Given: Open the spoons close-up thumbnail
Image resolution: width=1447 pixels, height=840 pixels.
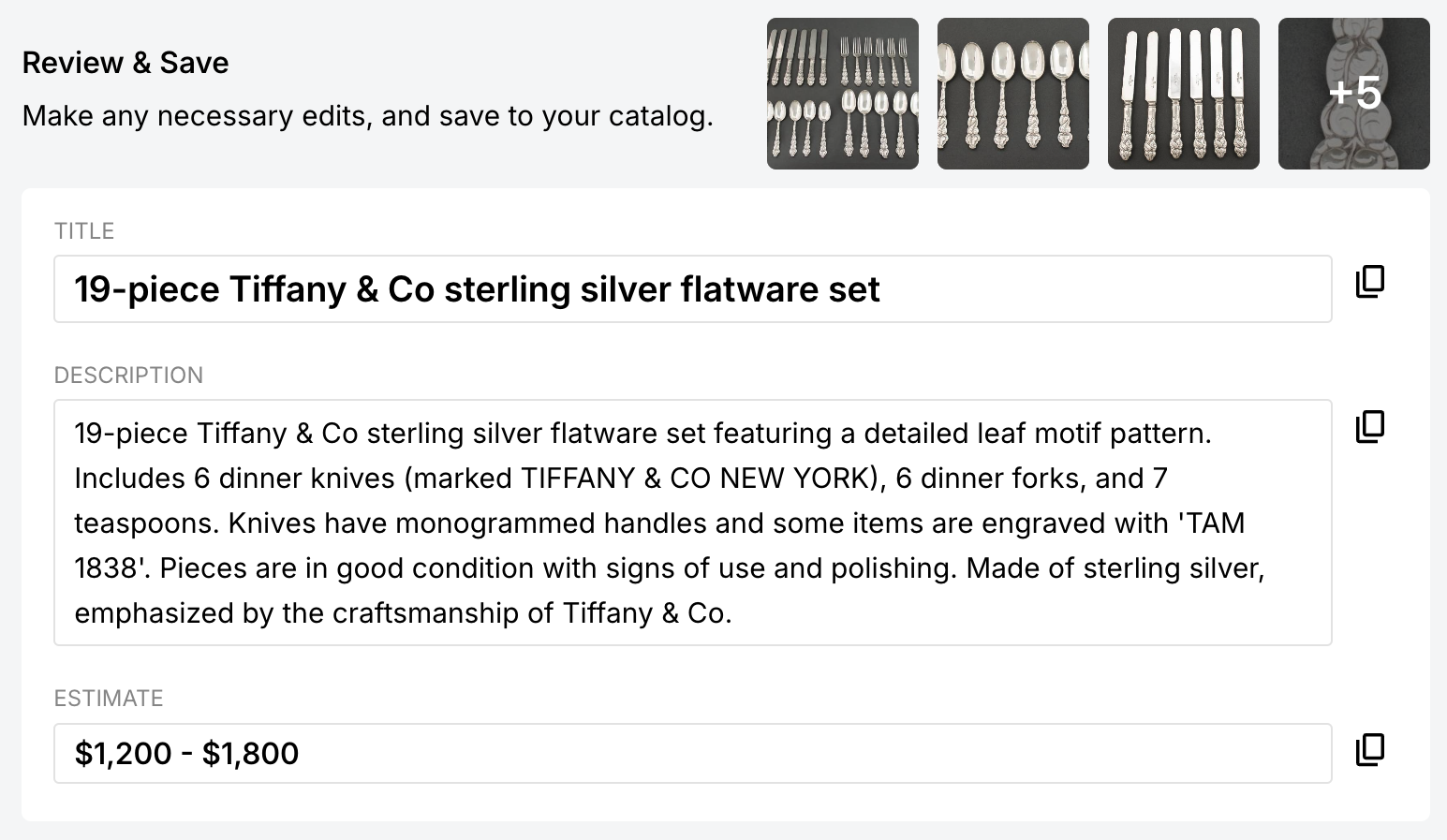Looking at the screenshot, I should click(1012, 94).
